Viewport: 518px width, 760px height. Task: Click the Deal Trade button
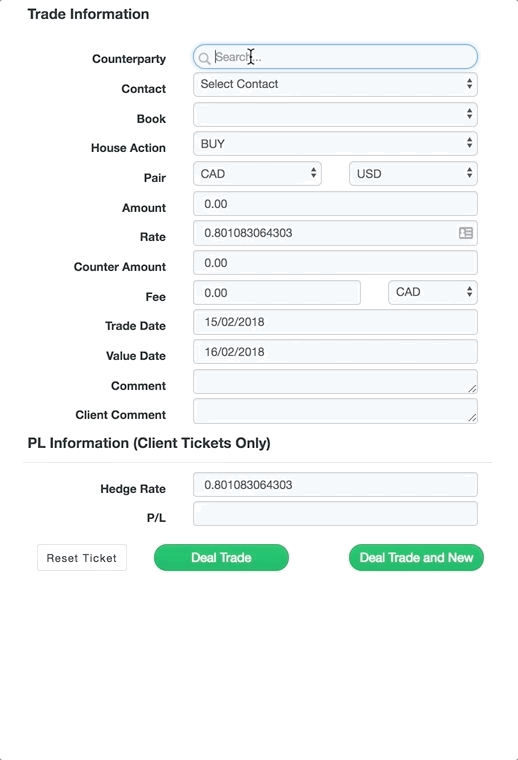221,557
